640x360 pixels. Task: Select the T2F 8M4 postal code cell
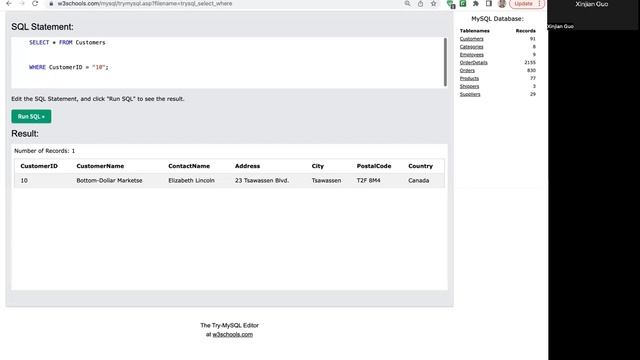369,180
